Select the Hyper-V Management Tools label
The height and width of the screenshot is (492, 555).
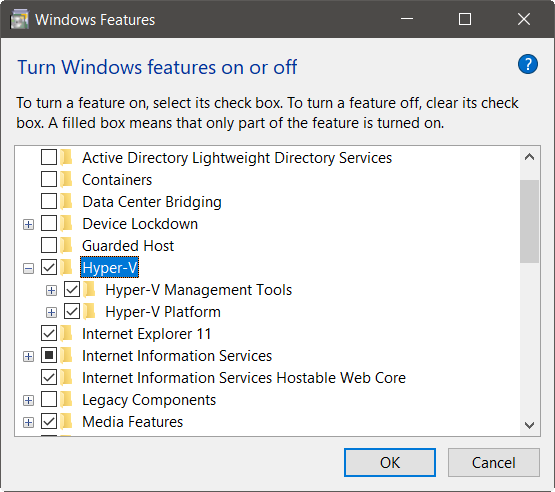[199, 290]
